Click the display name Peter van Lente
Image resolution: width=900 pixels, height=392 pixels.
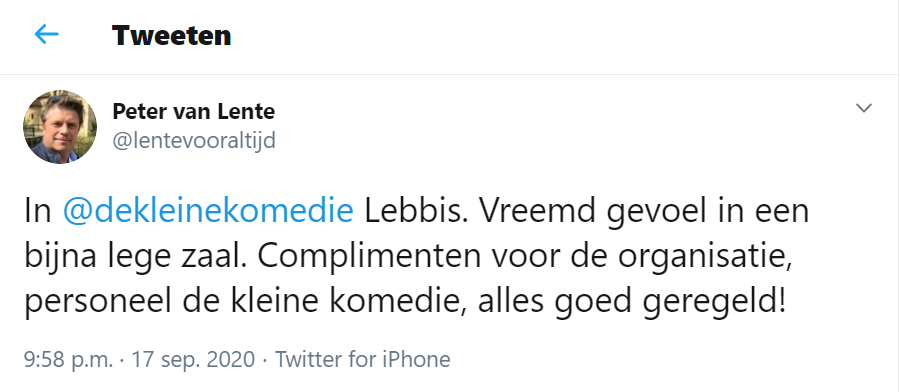point(193,111)
